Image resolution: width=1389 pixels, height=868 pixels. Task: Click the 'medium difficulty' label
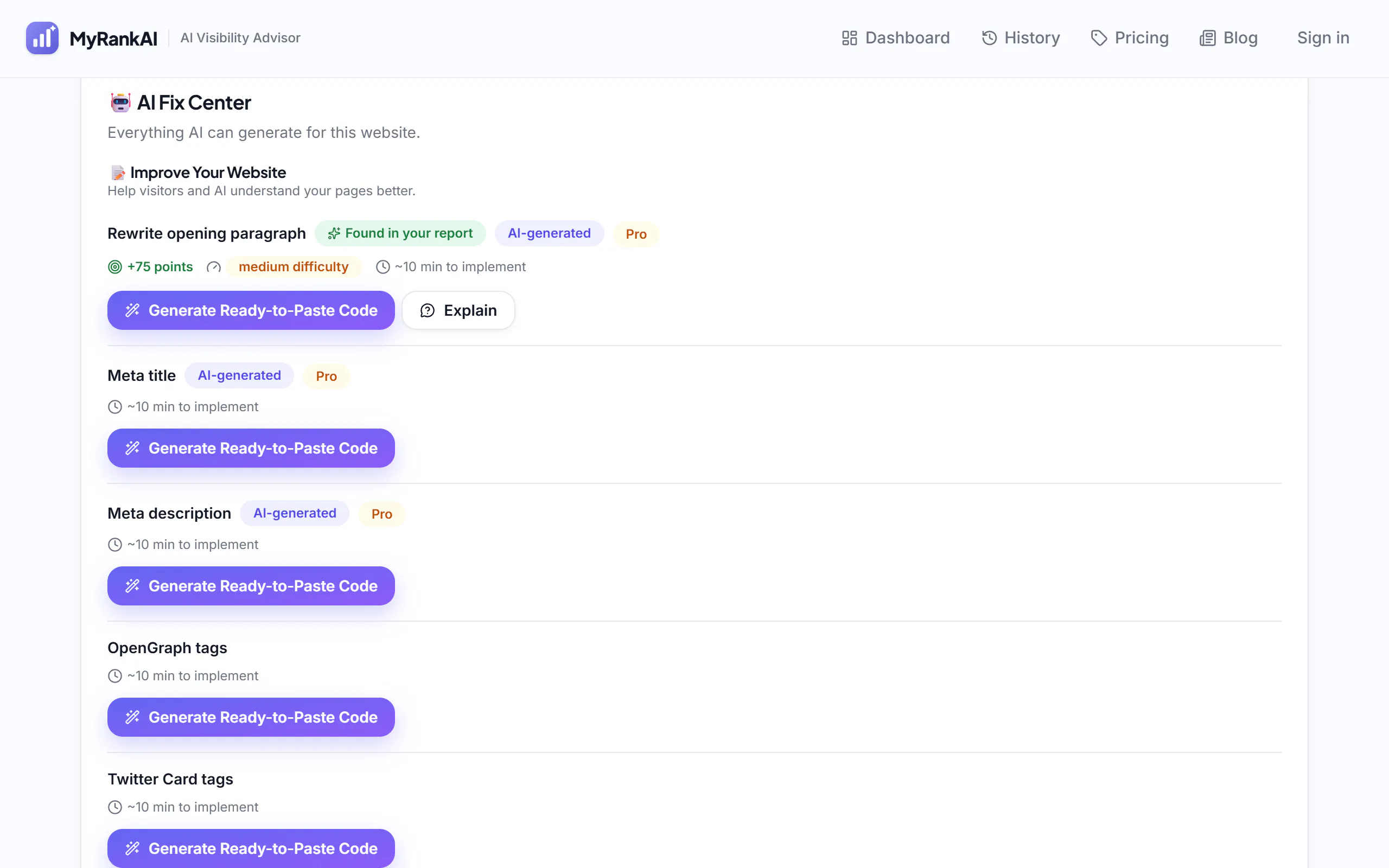tap(294, 267)
